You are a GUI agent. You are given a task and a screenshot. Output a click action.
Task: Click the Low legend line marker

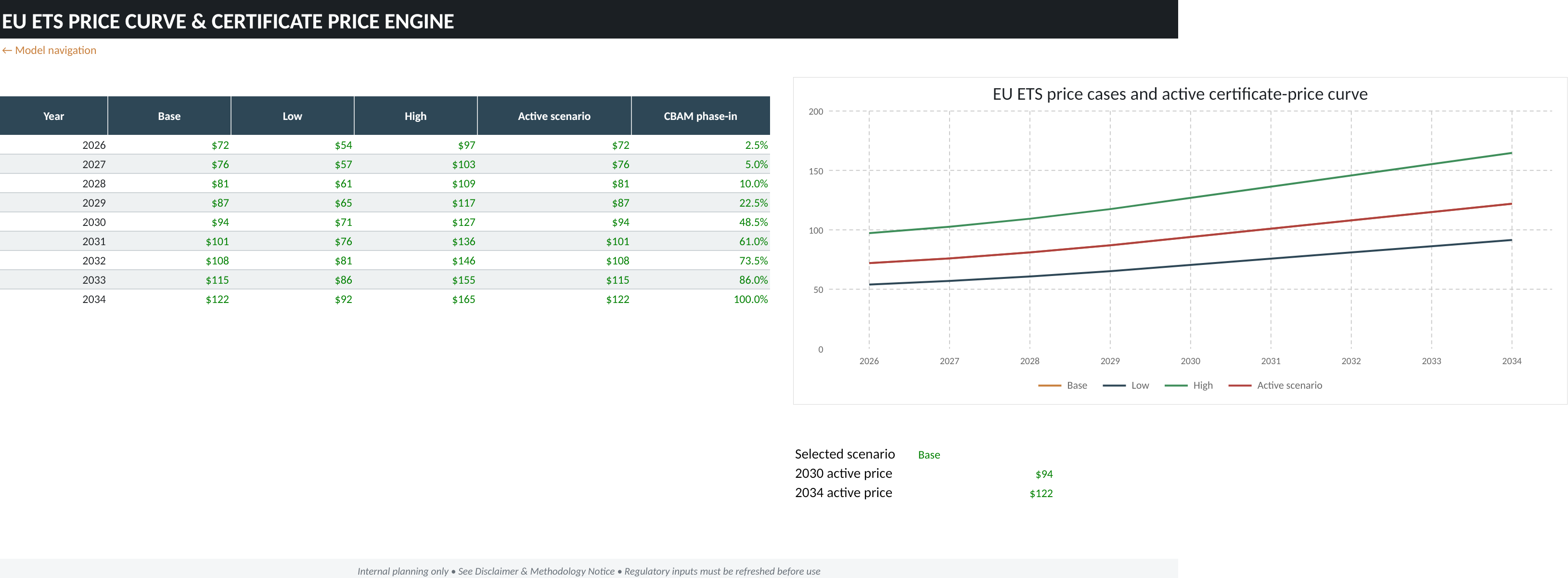pyautogui.click(x=1114, y=385)
